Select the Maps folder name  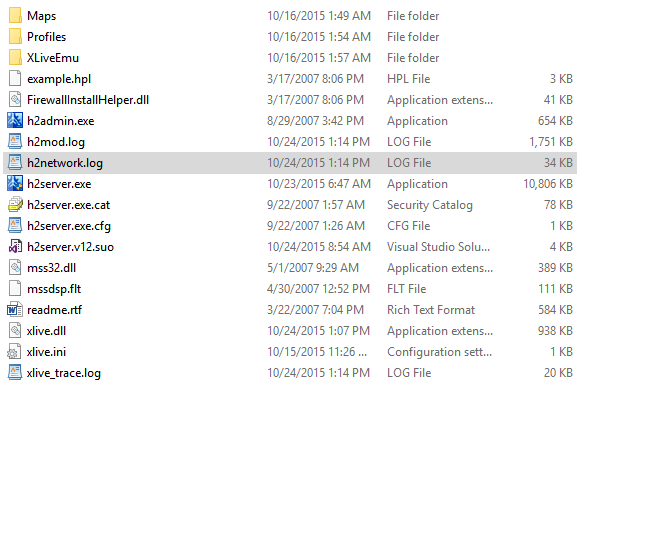[x=42, y=16]
